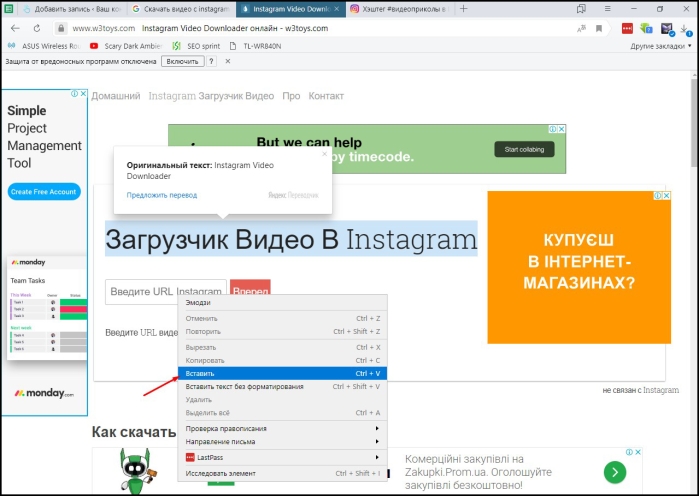Select Вставить текст без форматирования
Screen dimensions: 699x496
tap(282, 386)
